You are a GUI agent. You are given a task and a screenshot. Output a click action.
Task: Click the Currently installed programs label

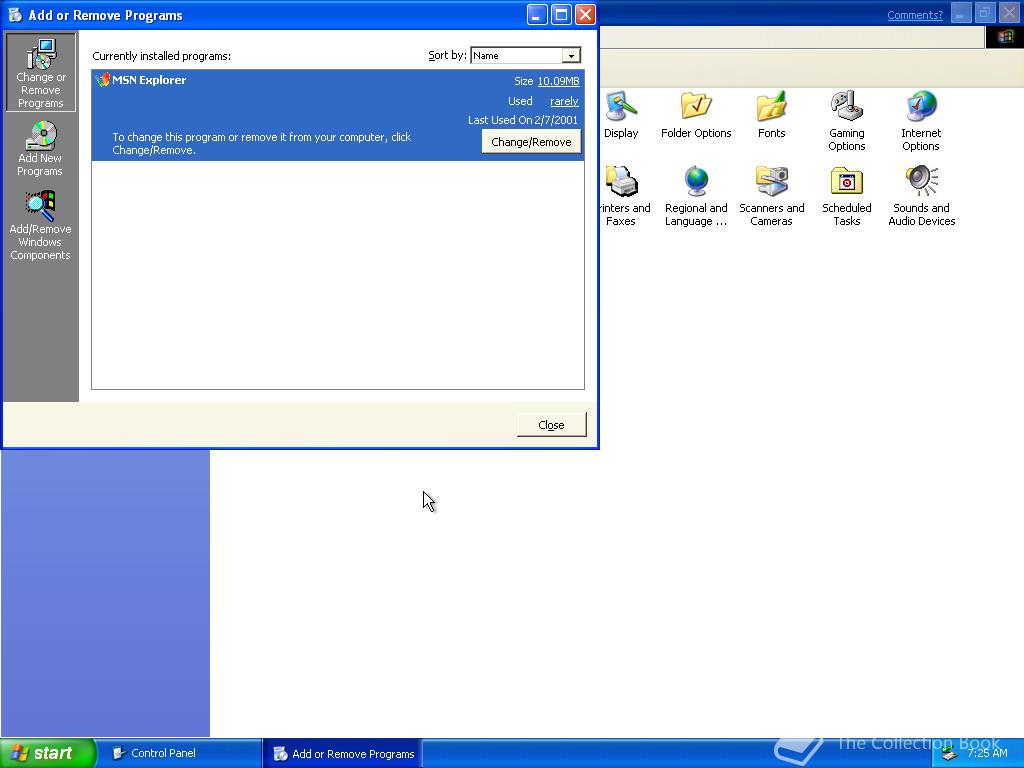(x=161, y=56)
